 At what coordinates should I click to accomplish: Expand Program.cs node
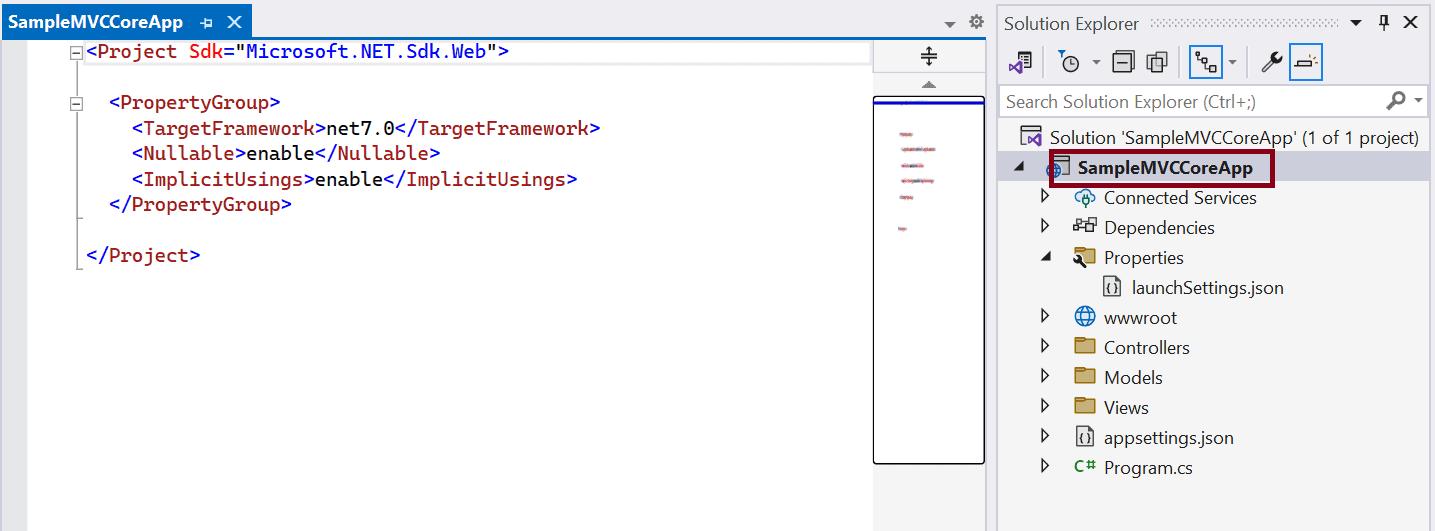[1045, 467]
